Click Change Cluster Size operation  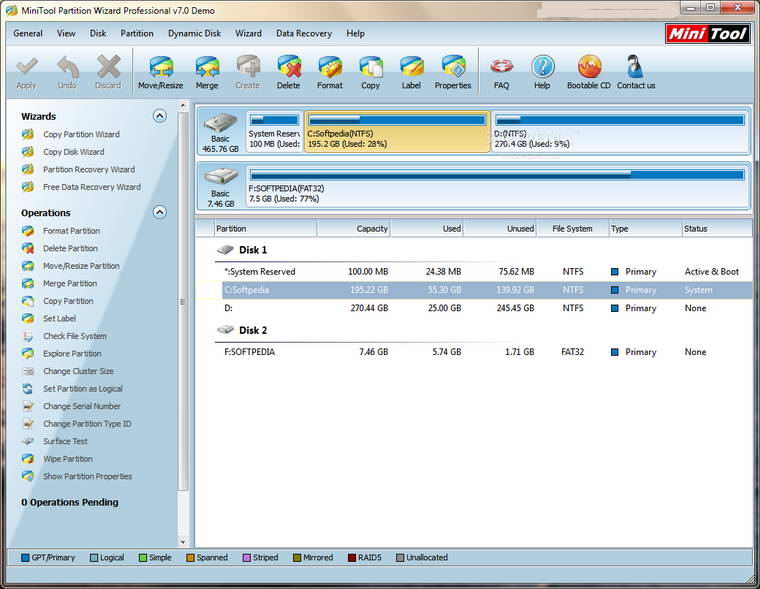tap(79, 371)
